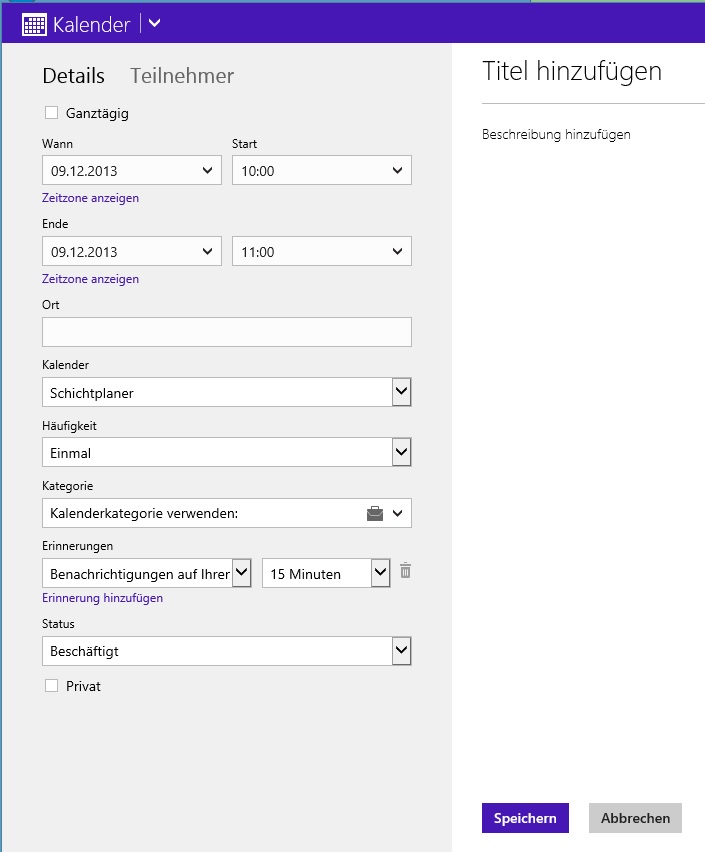This screenshot has width=705, height=852.
Task: Click Zeitzone anzeigen under the end date
Action: [90, 279]
